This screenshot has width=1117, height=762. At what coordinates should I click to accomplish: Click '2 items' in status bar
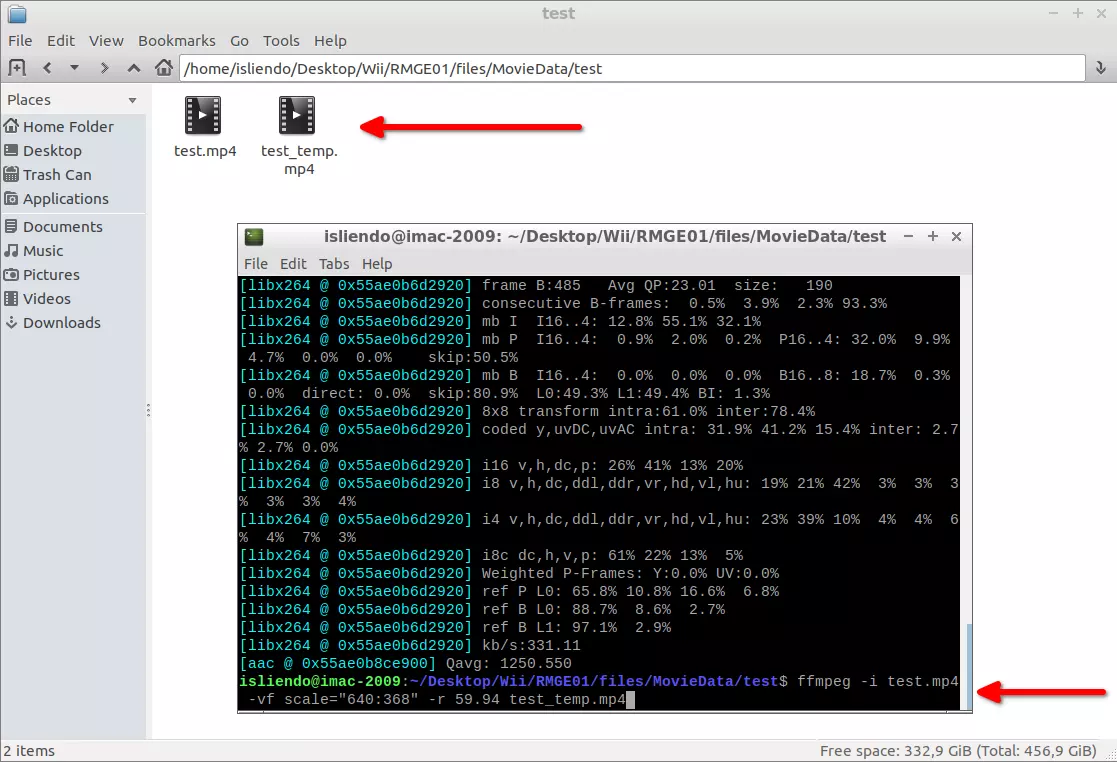point(28,751)
